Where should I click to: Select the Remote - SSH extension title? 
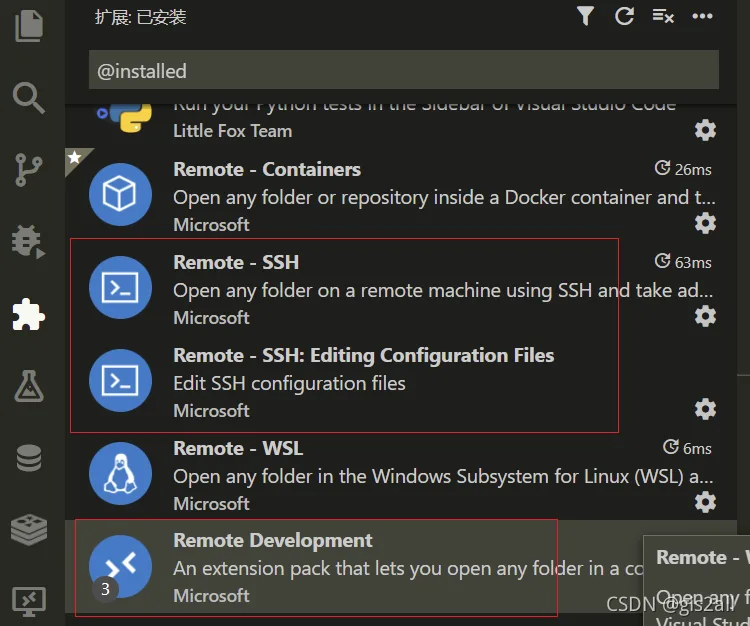pyautogui.click(x=236, y=263)
